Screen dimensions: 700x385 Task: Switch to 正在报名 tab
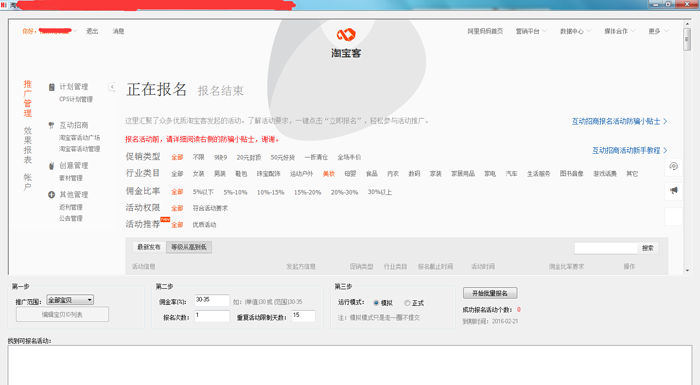point(156,89)
